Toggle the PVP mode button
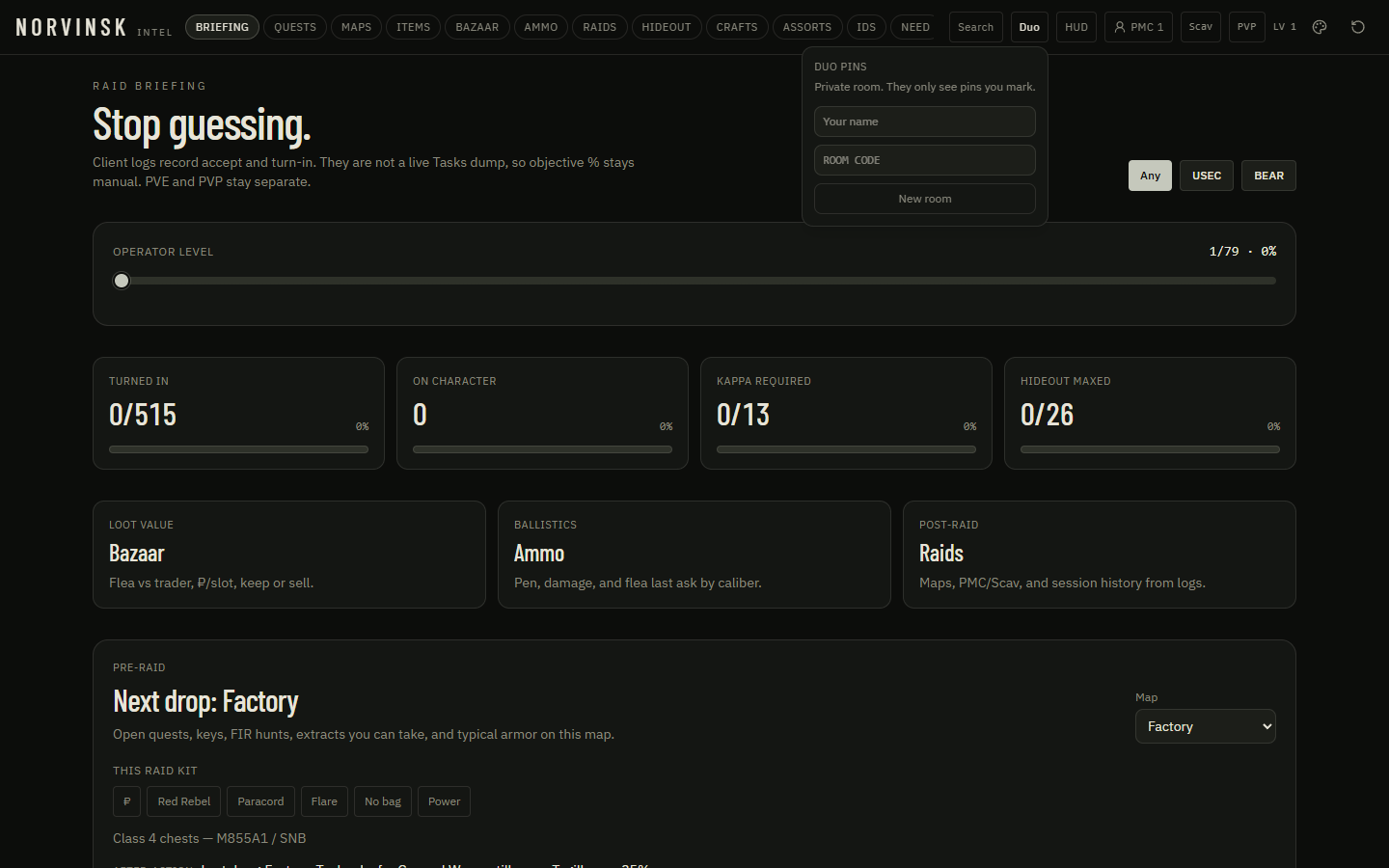This screenshot has height=868, width=1389. pyautogui.click(x=1246, y=27)
